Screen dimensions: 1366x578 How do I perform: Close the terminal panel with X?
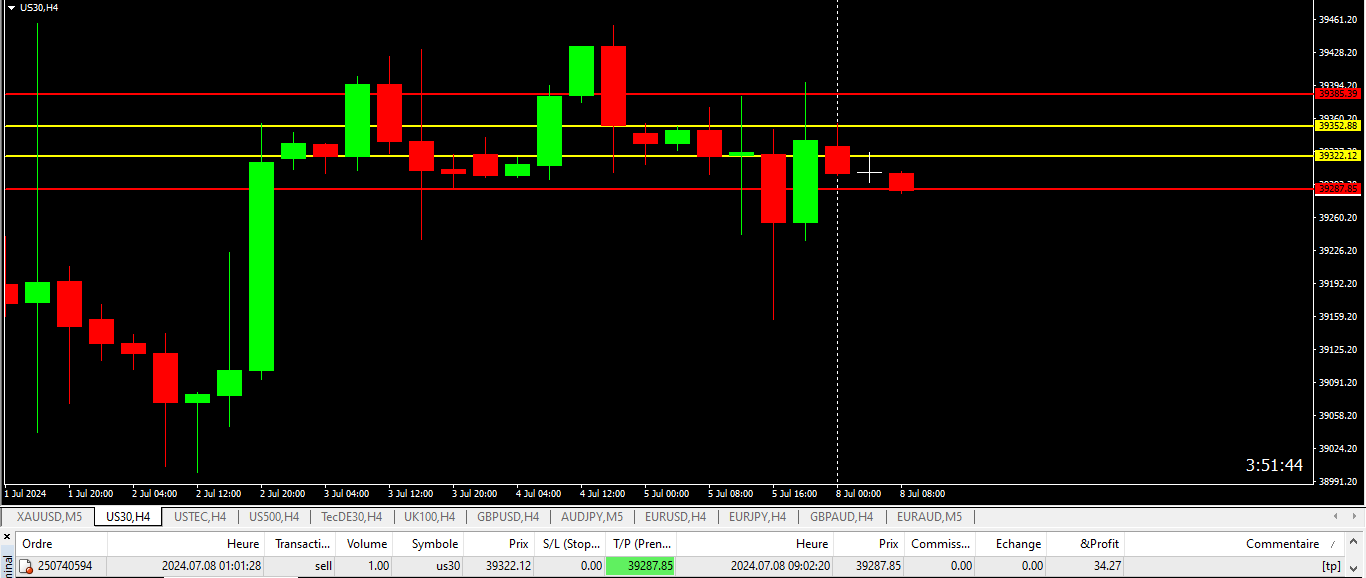point(6,538)
